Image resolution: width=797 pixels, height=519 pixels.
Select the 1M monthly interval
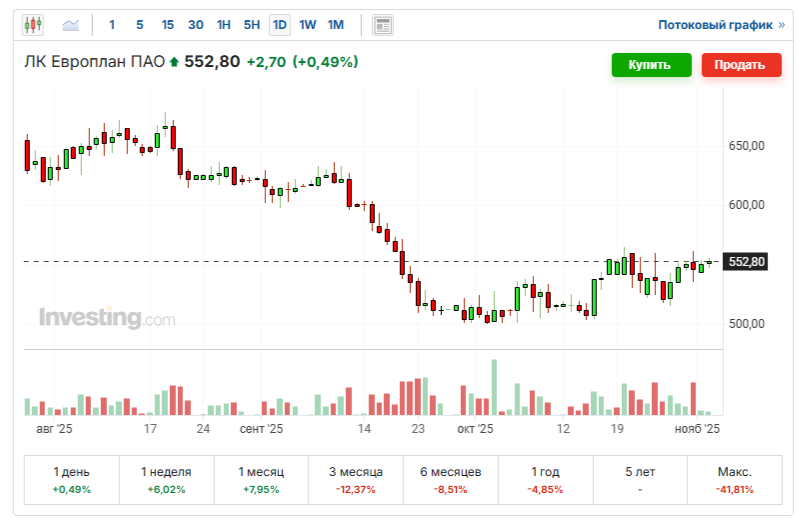[x=336, y=24]
